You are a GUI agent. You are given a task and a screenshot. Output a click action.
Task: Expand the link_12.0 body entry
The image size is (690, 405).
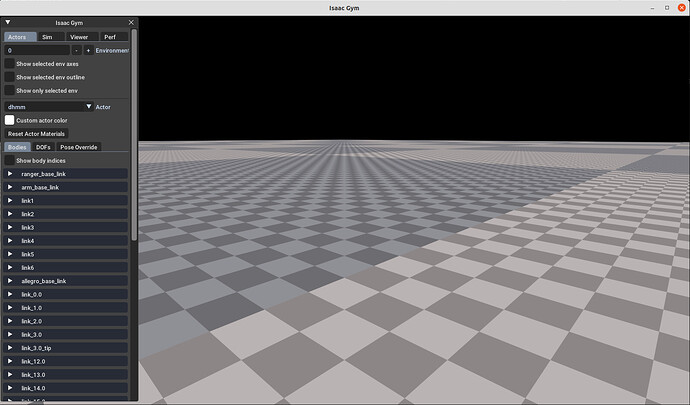66,361
